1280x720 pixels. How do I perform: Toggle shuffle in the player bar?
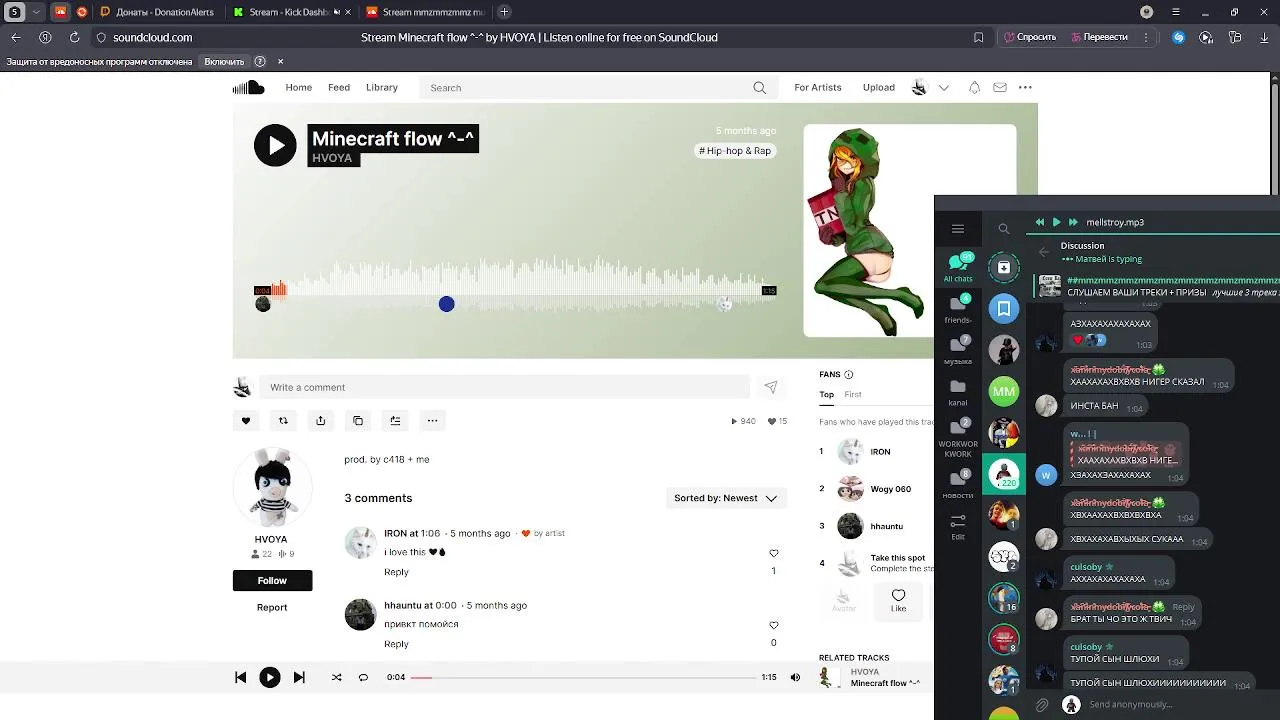click(x=336, y=677)
